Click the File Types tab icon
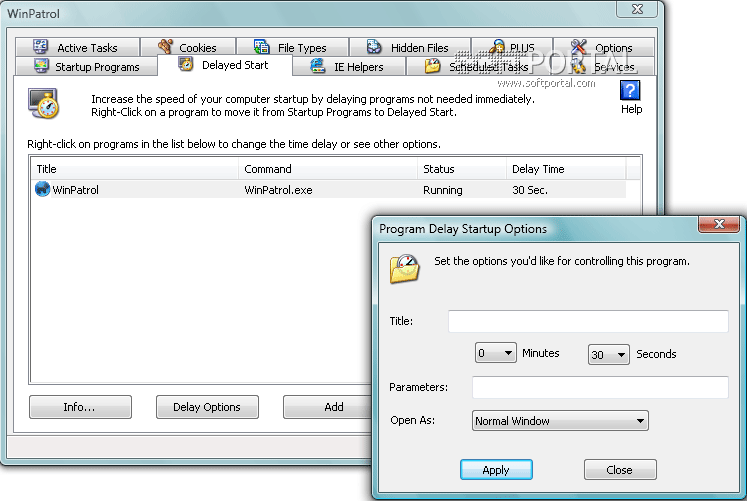Image resolution: width=747 pixels, height=501 pixels. point(262,46)
